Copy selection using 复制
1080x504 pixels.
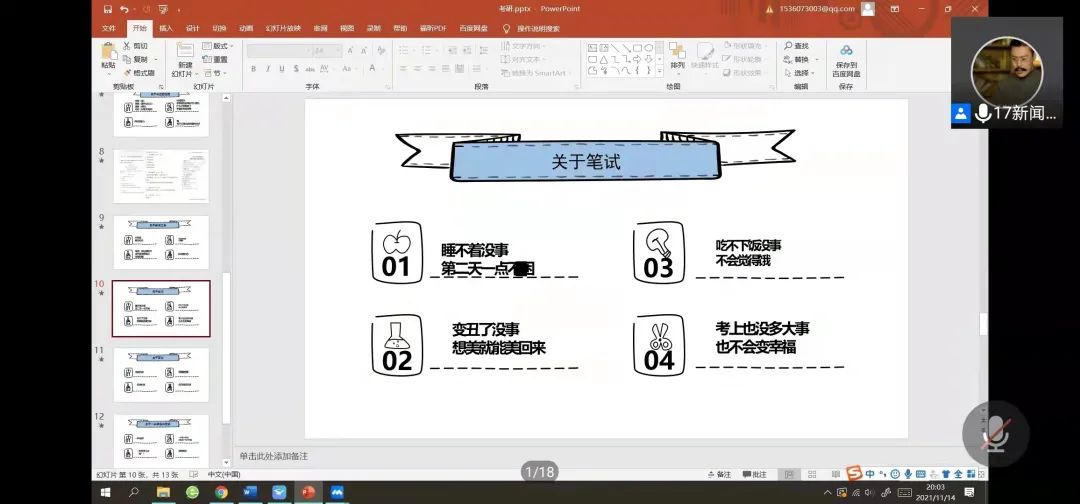[x=135, y=59]
